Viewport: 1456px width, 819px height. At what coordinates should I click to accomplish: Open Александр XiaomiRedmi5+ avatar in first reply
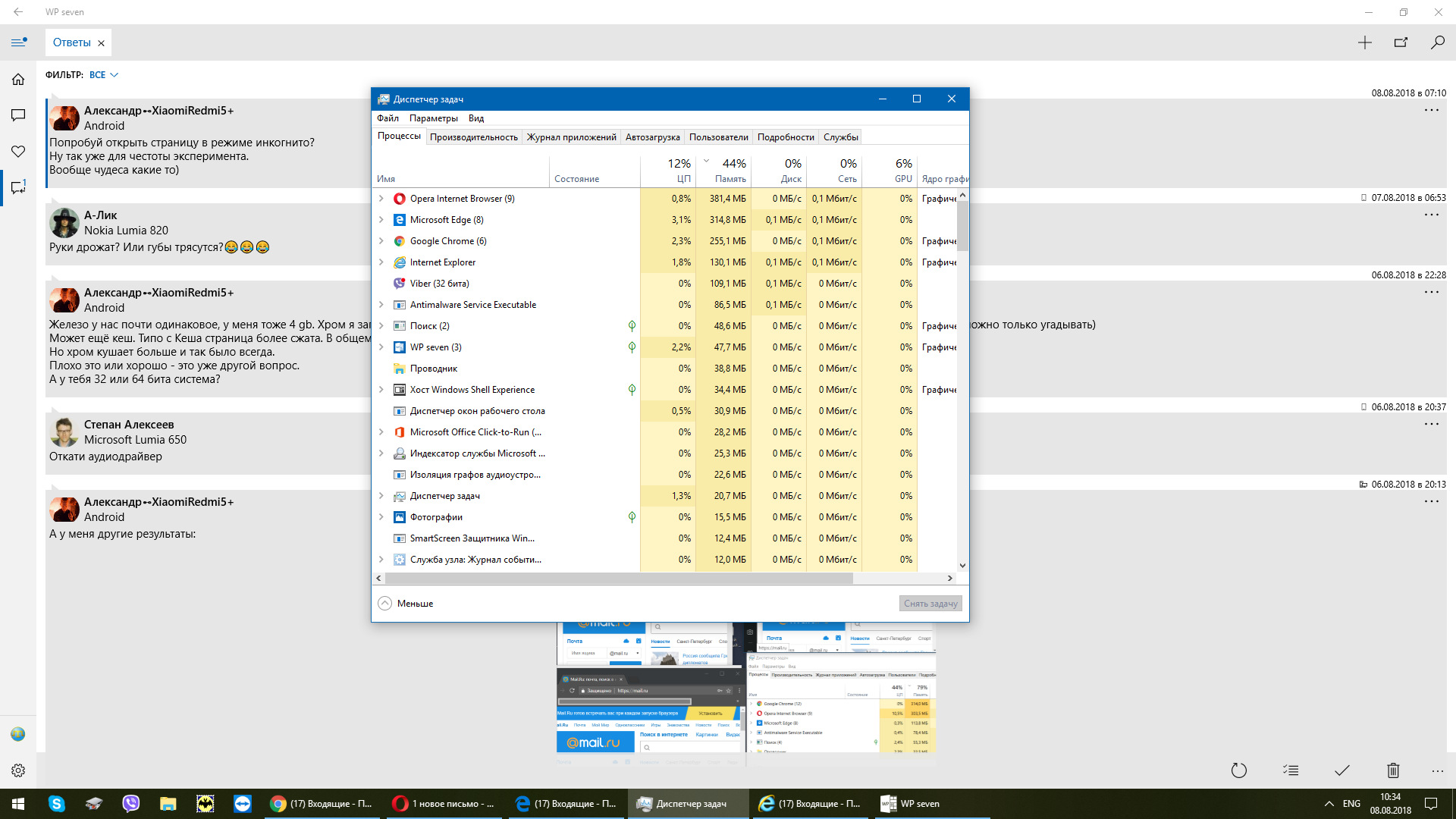pos(64,118)
